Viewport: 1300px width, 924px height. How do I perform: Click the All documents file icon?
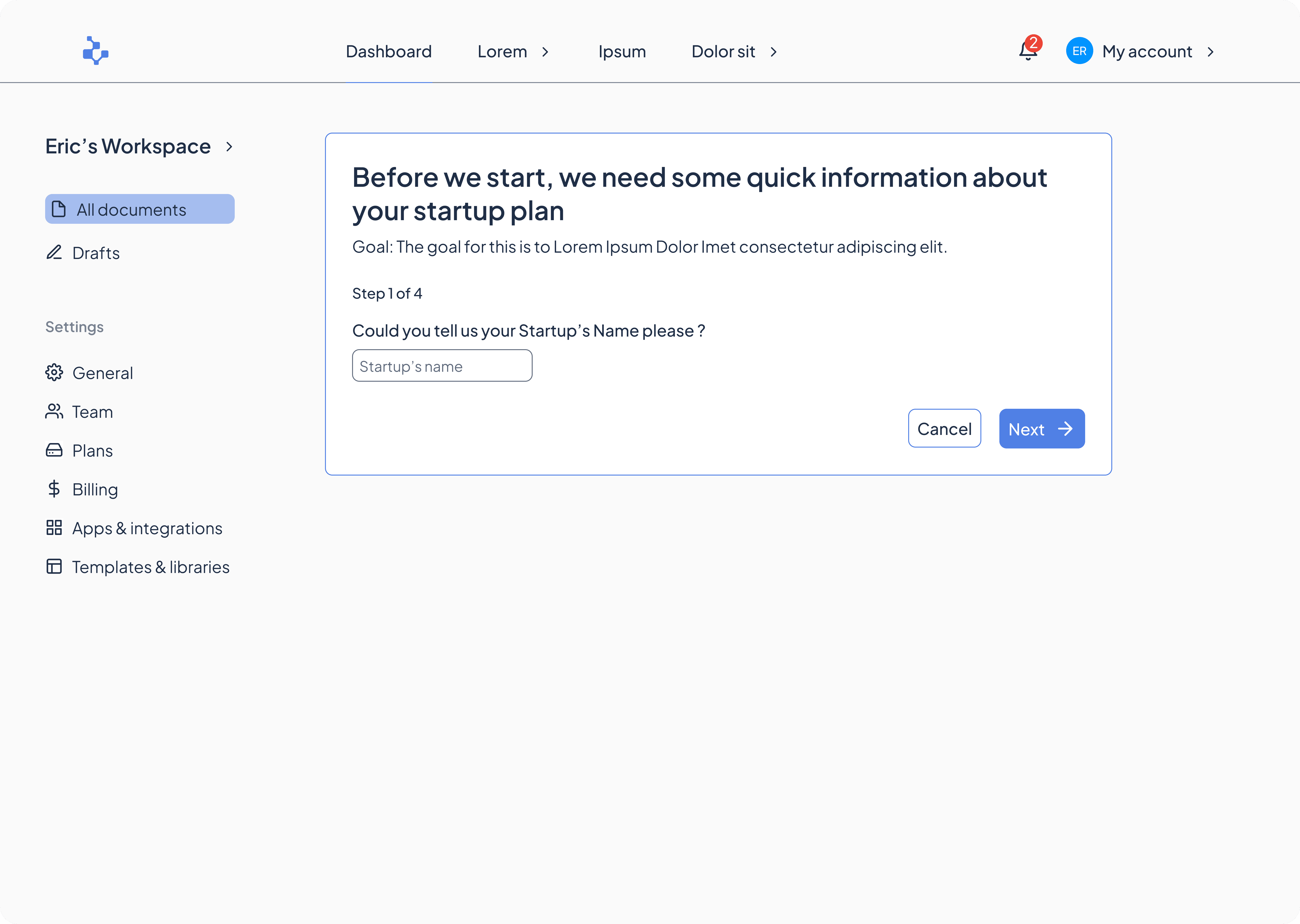point(59,209)
